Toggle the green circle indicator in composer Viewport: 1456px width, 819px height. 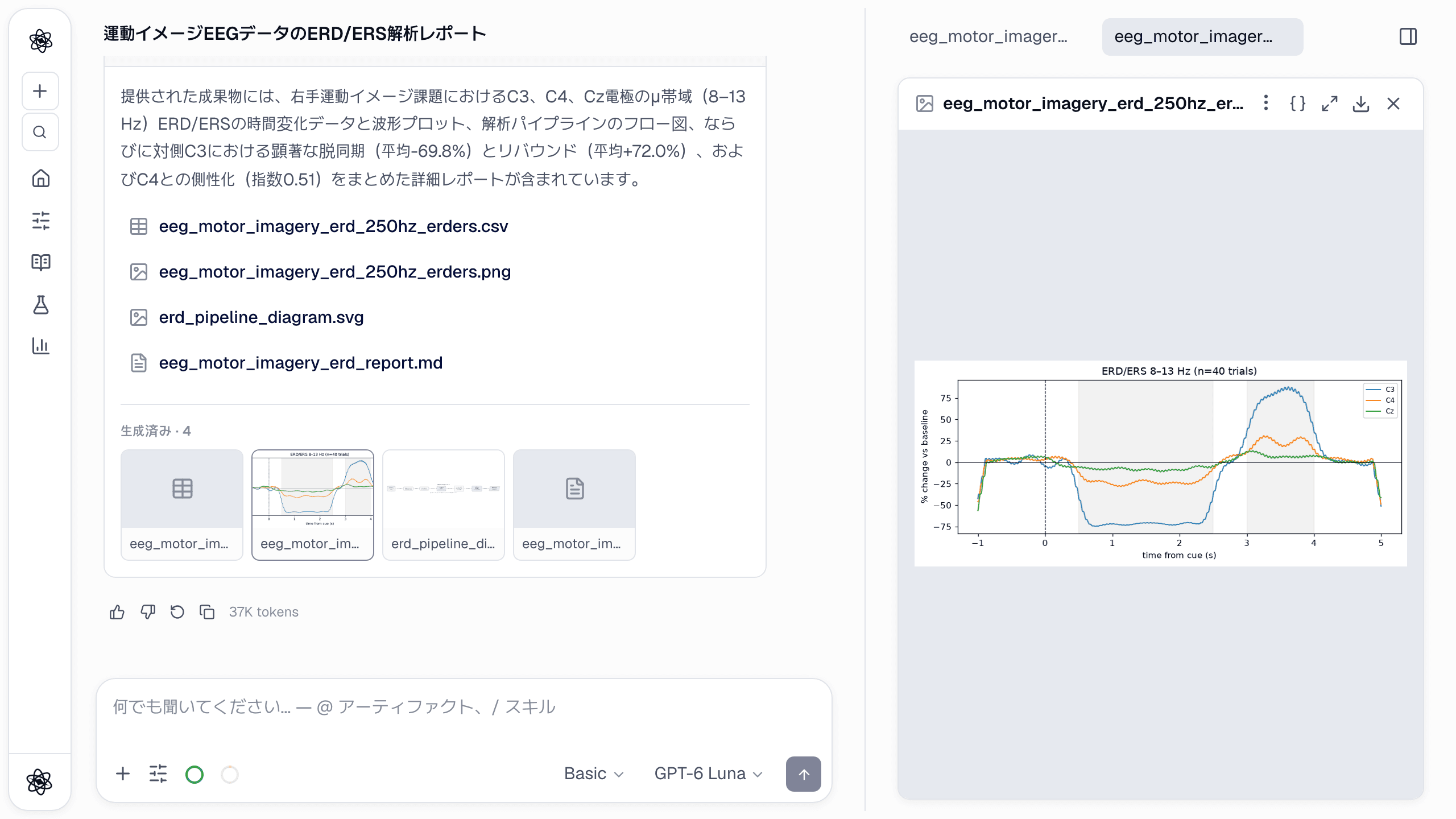195,774
